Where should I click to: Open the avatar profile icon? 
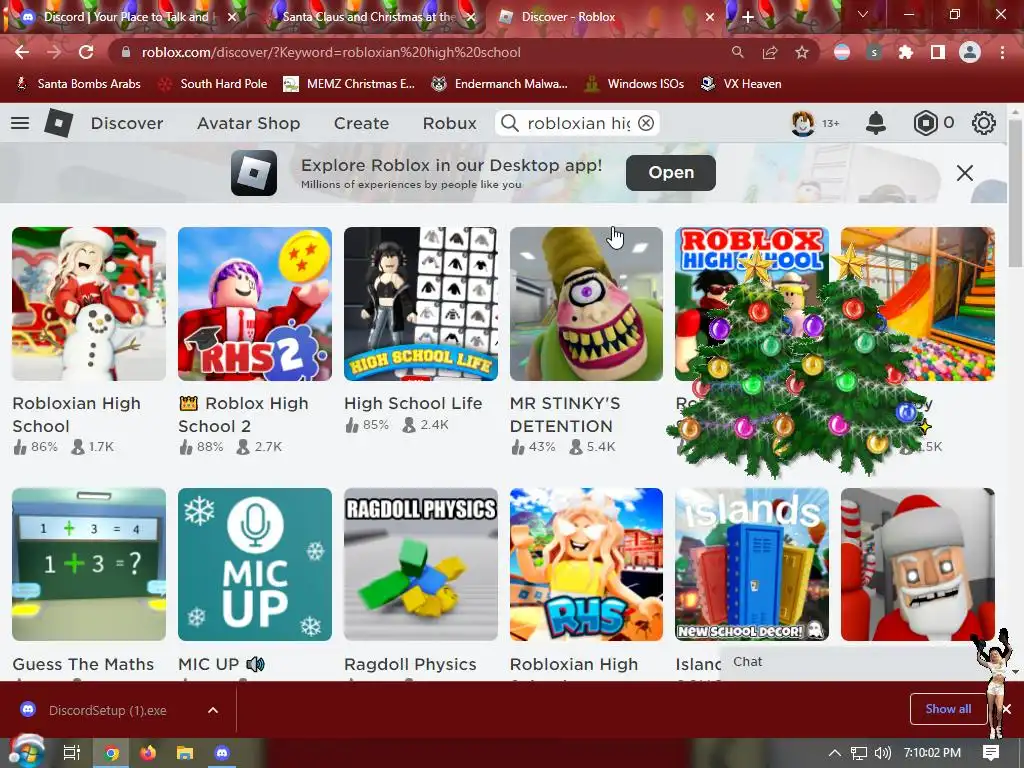click(x=803, y=123)
